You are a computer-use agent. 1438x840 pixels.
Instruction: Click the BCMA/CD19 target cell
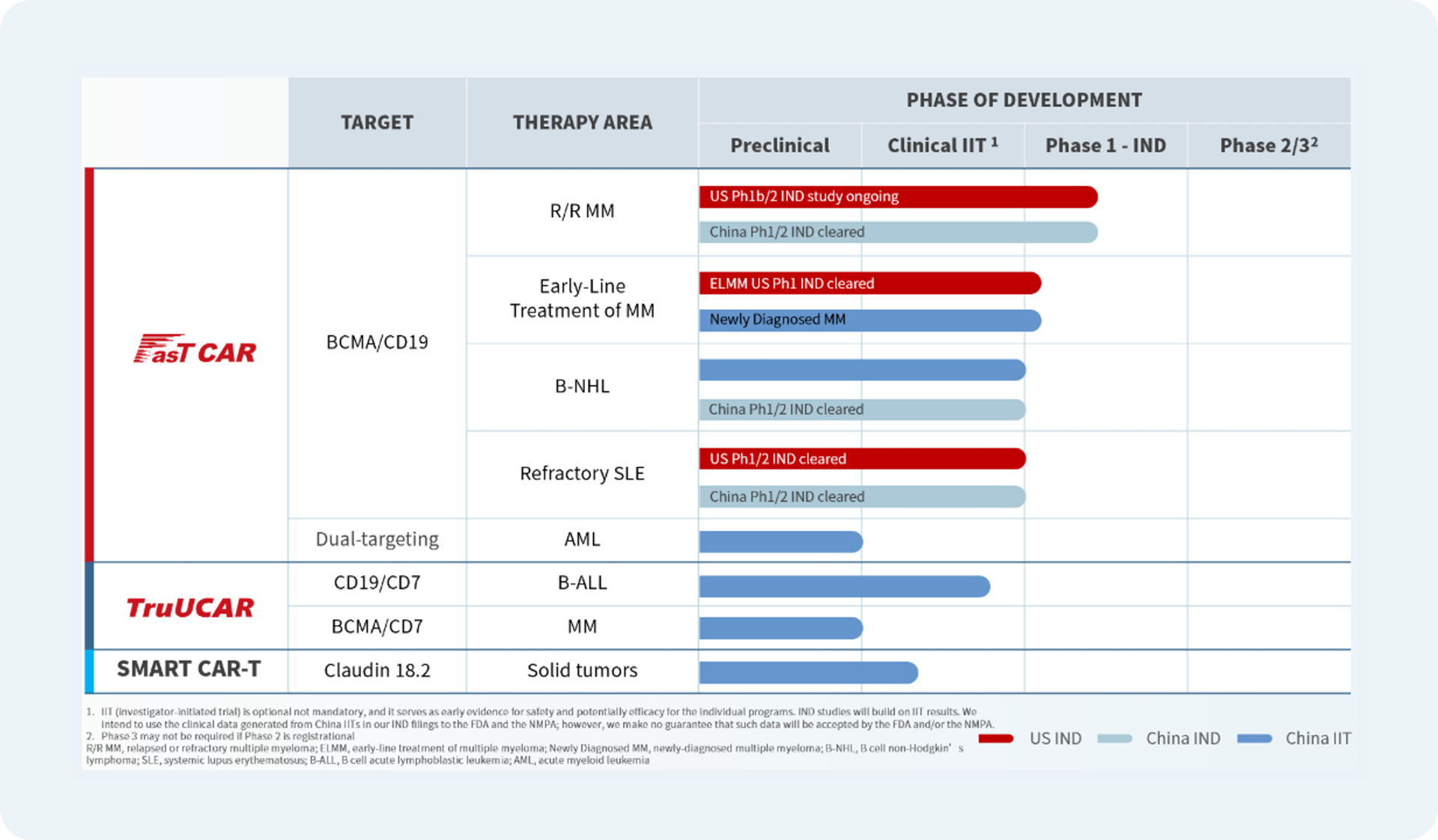point(377,342)
